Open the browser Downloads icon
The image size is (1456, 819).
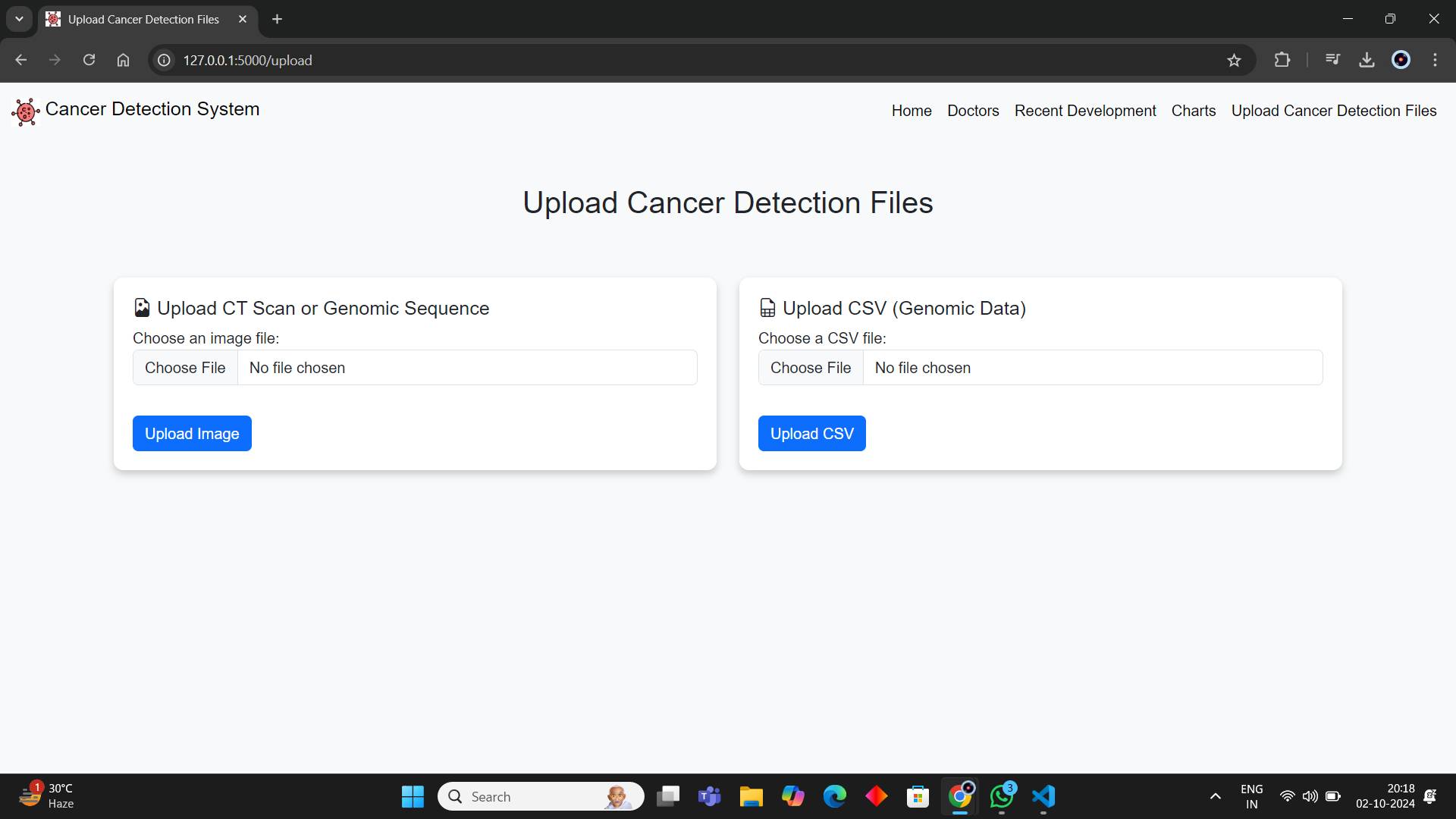tap(1367, 60)
